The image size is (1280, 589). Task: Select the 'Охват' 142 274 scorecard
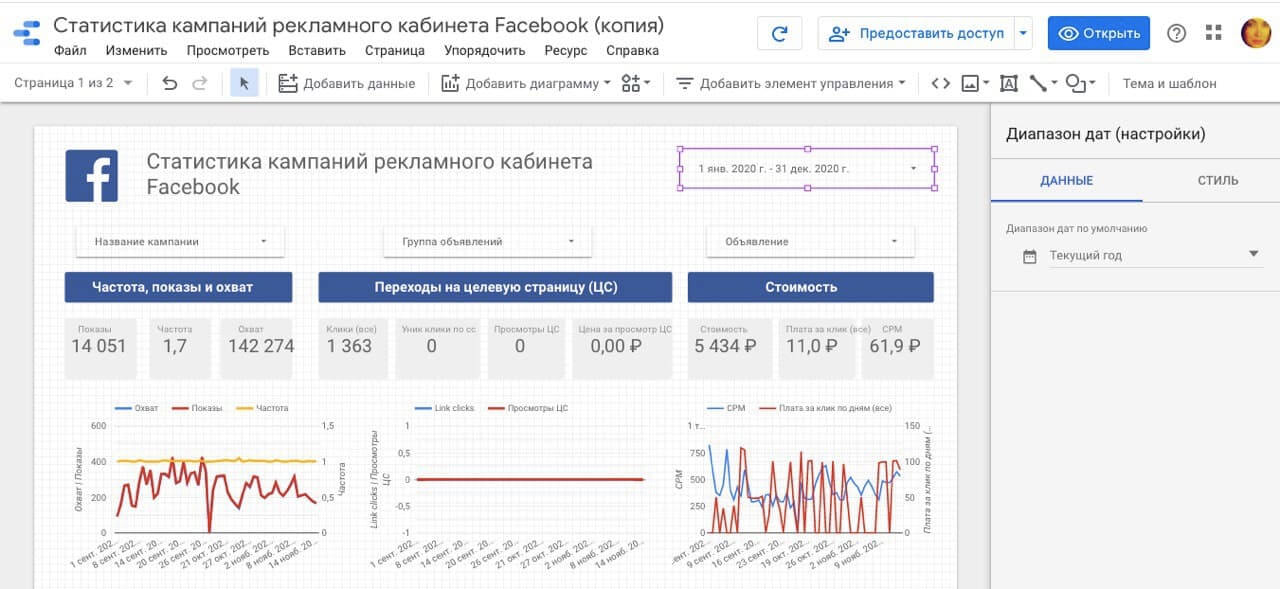pyautogui.click(x=256, y=348)
